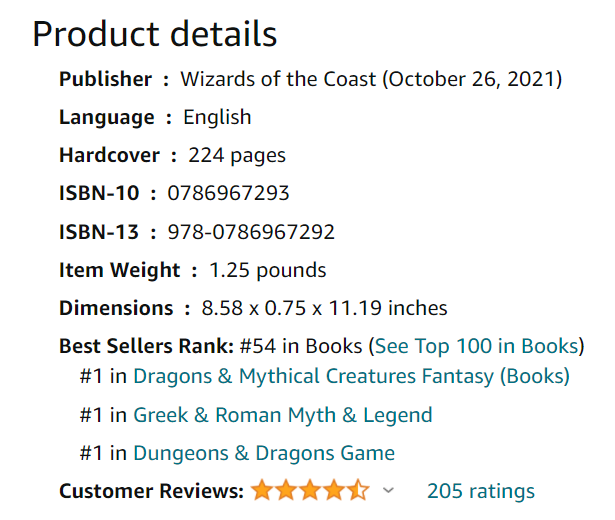Open the See Top 100 in Books link
The width and height of the screenshot is (615, 520).
tap(477, 346)
